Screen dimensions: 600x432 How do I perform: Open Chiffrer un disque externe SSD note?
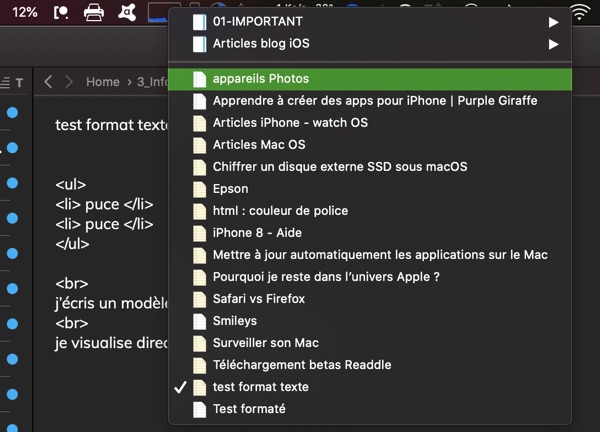[x=340, y=167]
